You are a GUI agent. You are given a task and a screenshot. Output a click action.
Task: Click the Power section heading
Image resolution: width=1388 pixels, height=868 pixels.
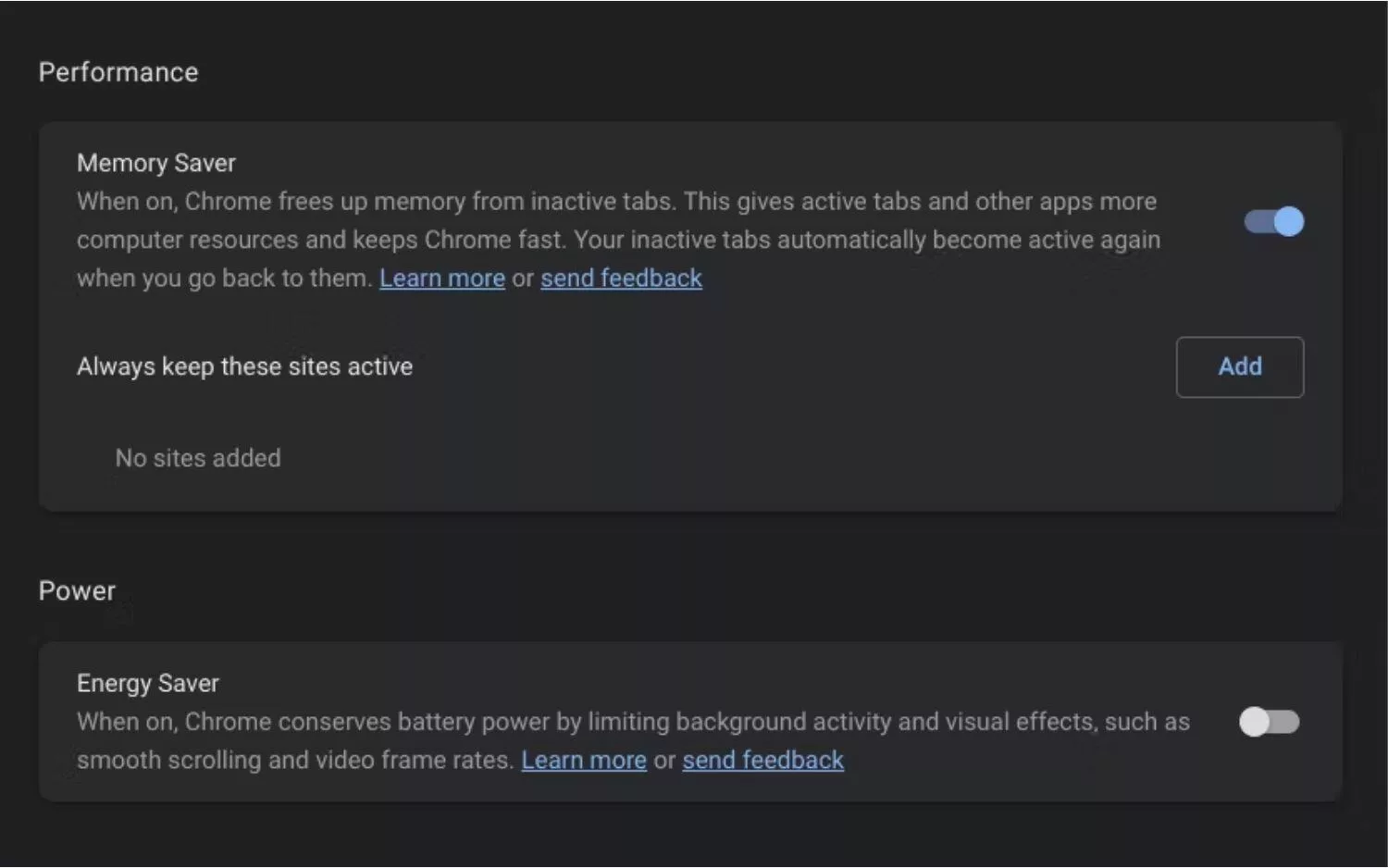tap(77, 591)
